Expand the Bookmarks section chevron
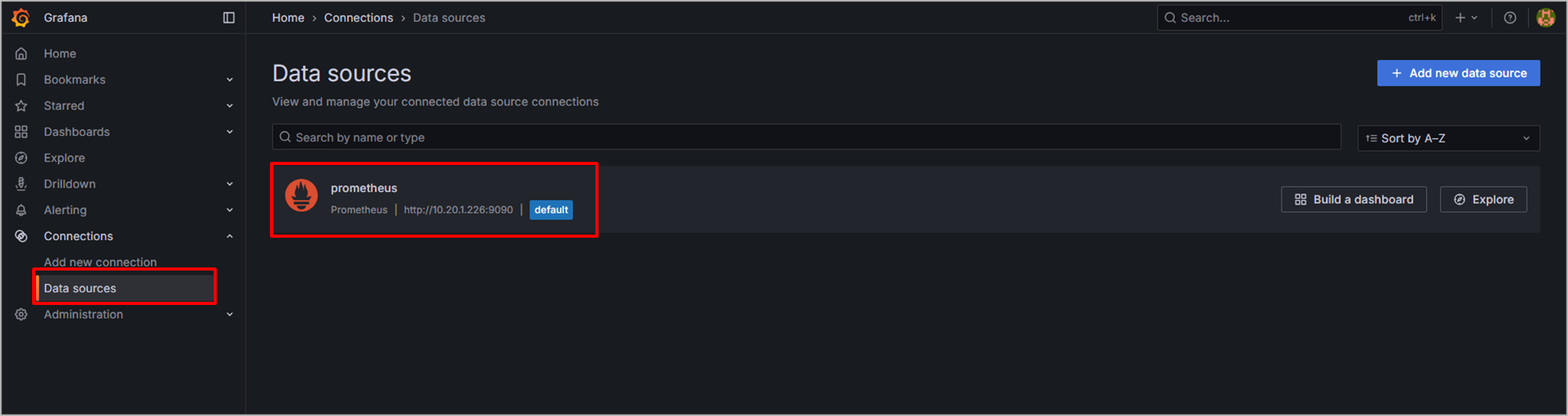 (229, 80)
